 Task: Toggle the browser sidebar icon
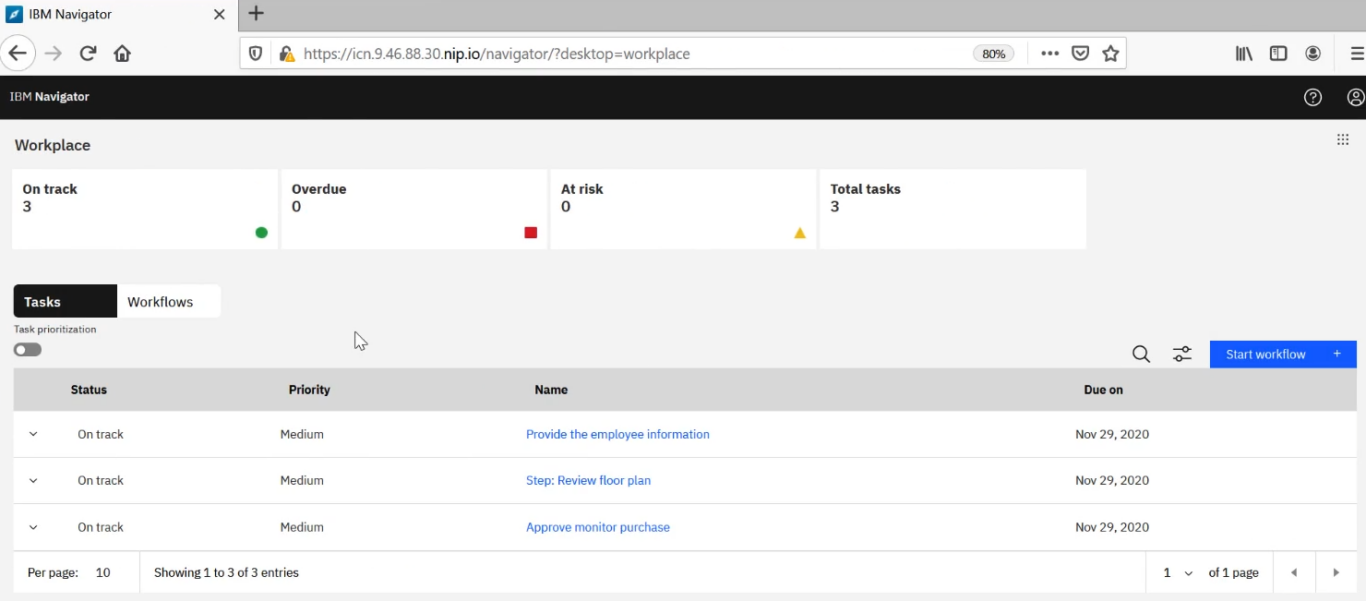click(1278, 54)
